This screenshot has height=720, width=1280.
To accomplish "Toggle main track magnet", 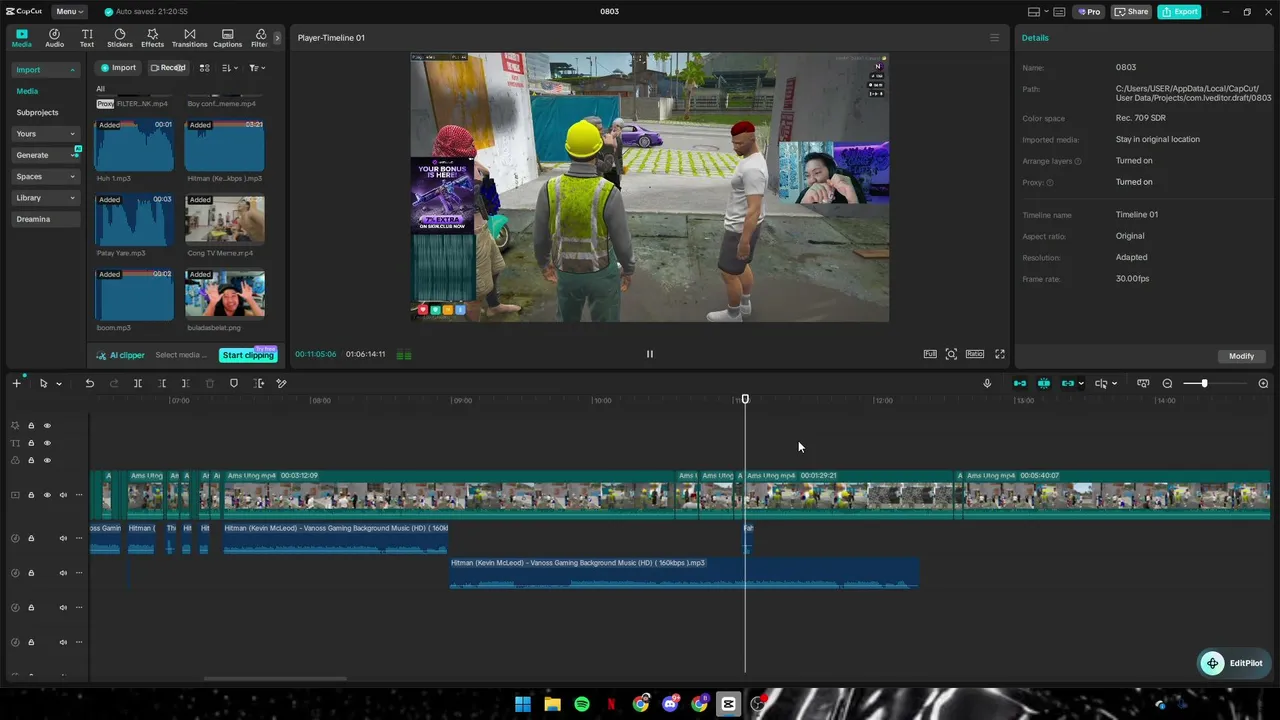I will tap(1020, 384).
